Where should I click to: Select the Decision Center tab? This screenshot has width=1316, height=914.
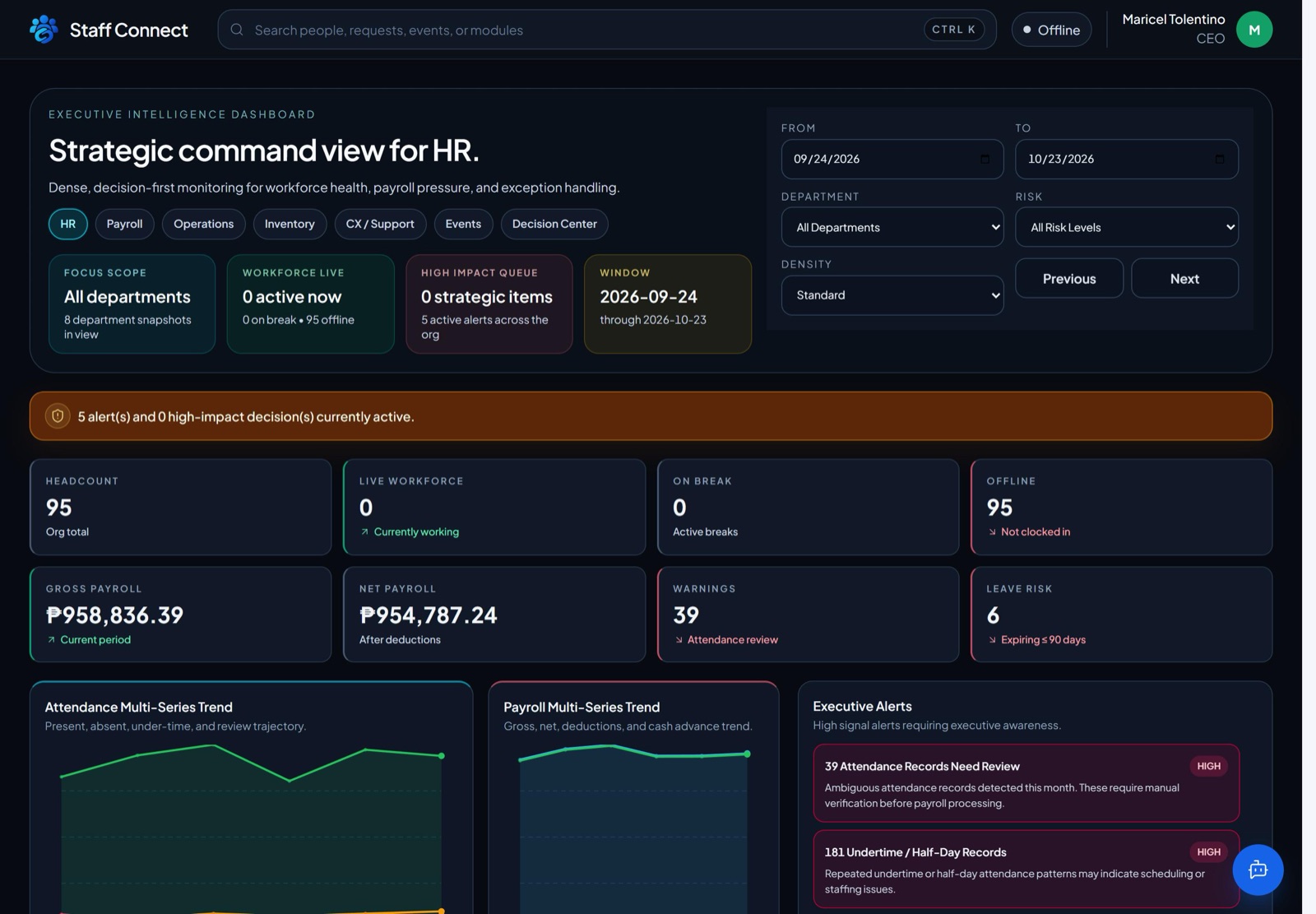(x=554, y=224)
